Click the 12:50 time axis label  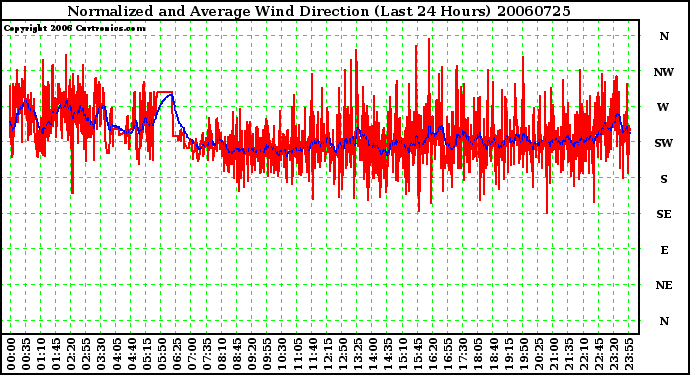[x=342, y=354]
